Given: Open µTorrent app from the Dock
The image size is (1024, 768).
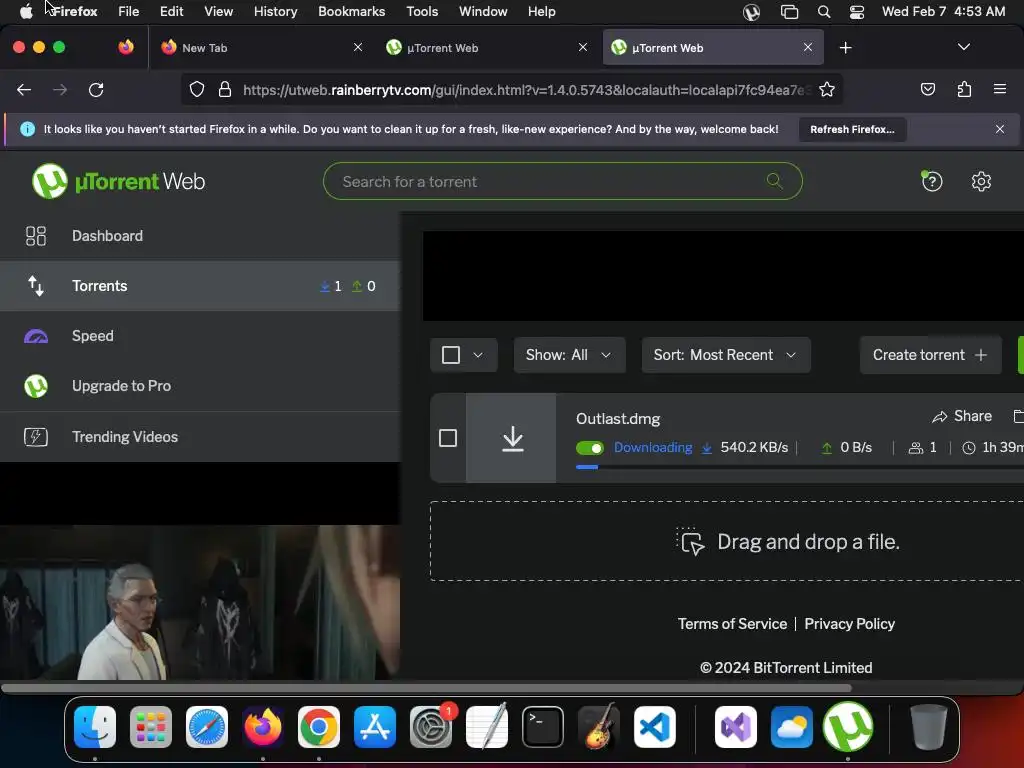Looking at the screenshot, I should (848, 727).
